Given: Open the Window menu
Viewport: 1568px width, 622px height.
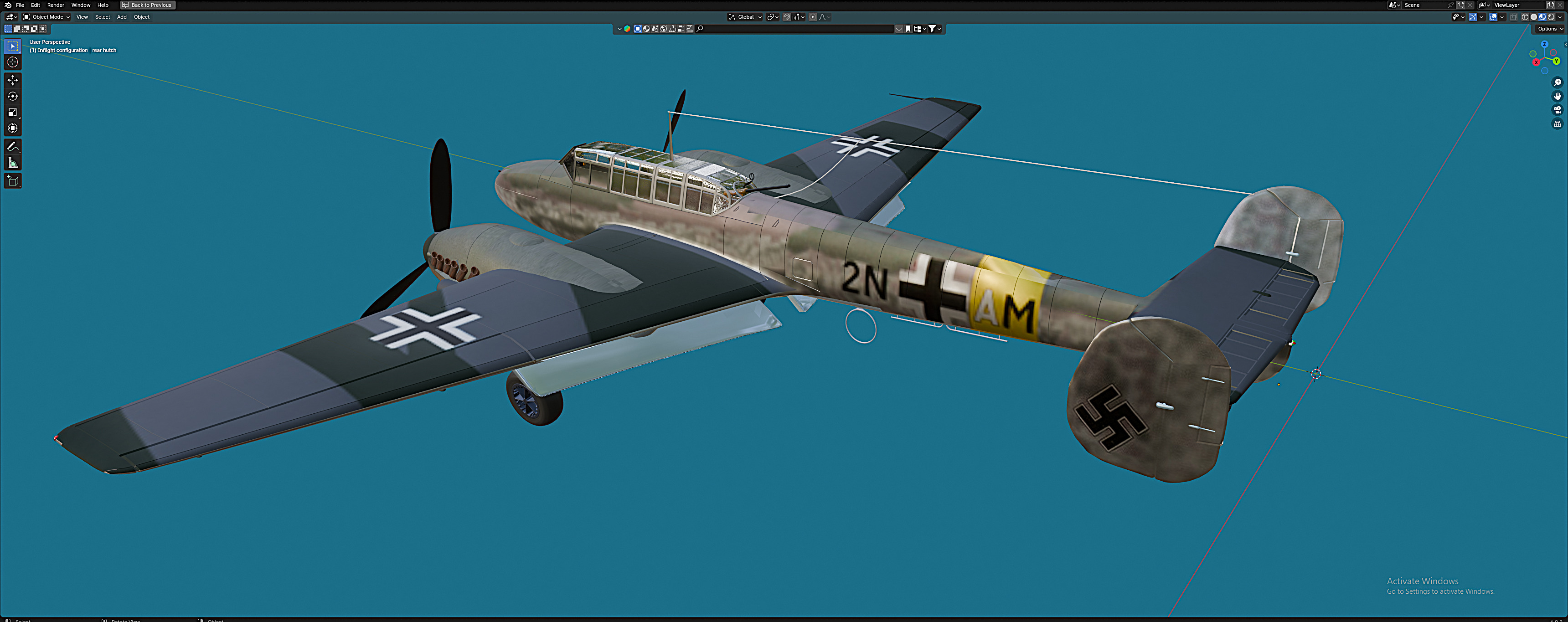Looking at the screenshot, I should [80, 5].
